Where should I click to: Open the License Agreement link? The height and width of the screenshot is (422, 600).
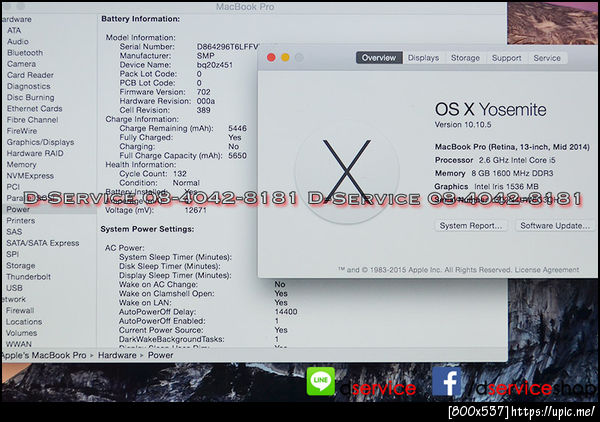point(546,270)
